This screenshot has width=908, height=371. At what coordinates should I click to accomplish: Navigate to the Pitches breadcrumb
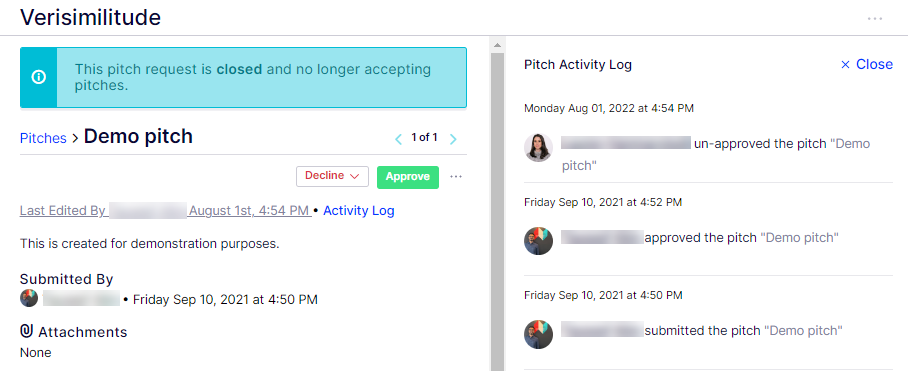43,138
